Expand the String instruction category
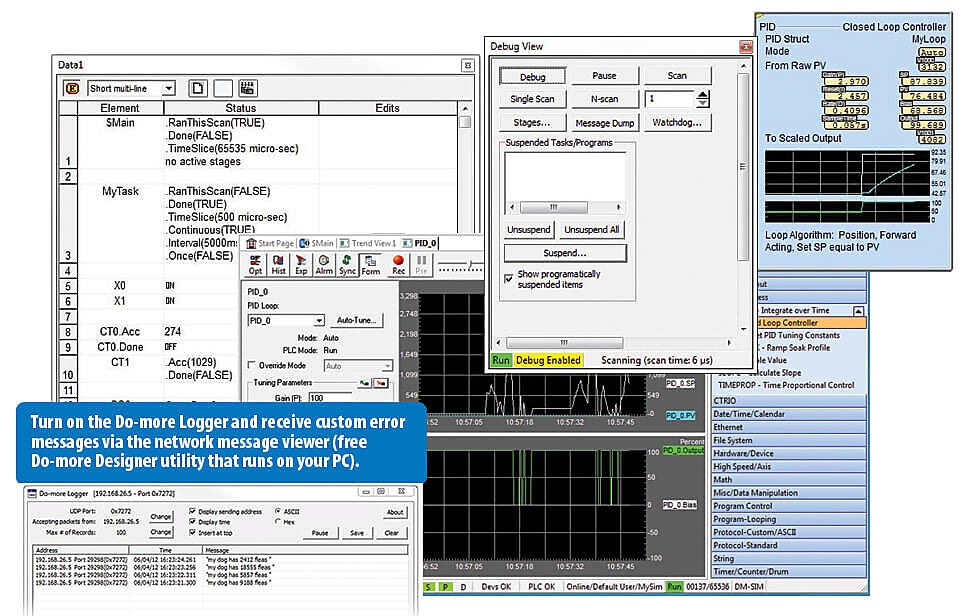The image size is (969, 616). pos(789,559)
